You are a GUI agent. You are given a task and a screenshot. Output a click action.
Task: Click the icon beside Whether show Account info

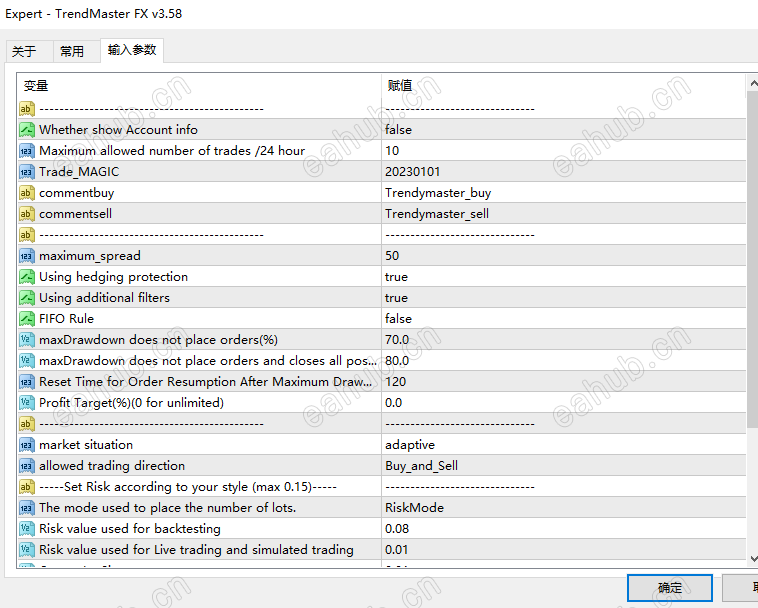pos(27,130)
